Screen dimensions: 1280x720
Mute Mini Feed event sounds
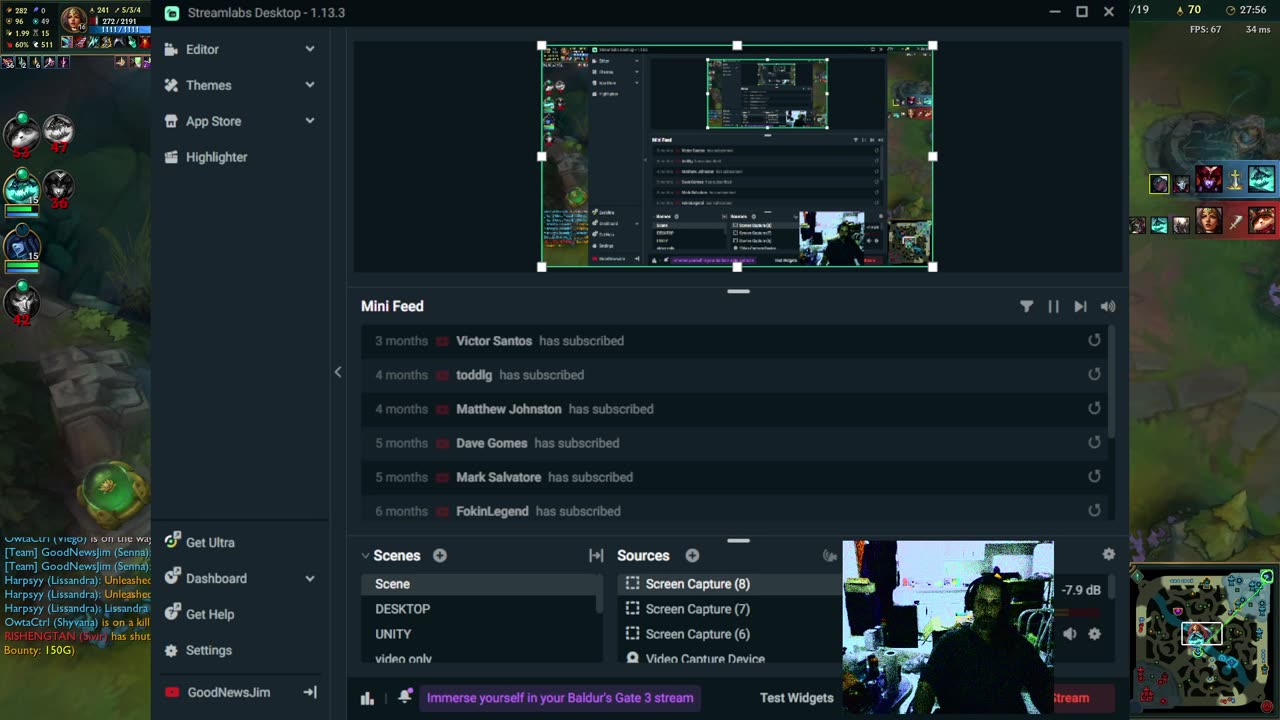click(x=1107, y=306)
